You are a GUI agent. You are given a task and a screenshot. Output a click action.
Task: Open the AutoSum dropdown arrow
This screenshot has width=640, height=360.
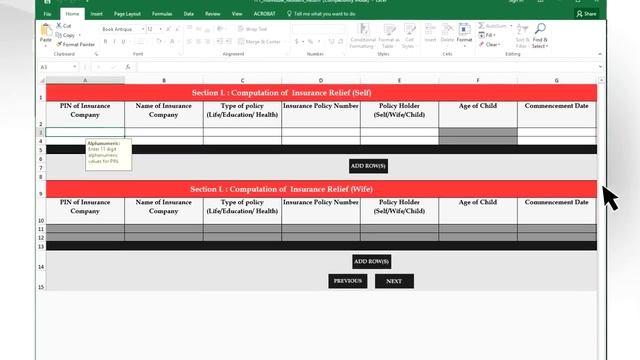tap(511, 26)
